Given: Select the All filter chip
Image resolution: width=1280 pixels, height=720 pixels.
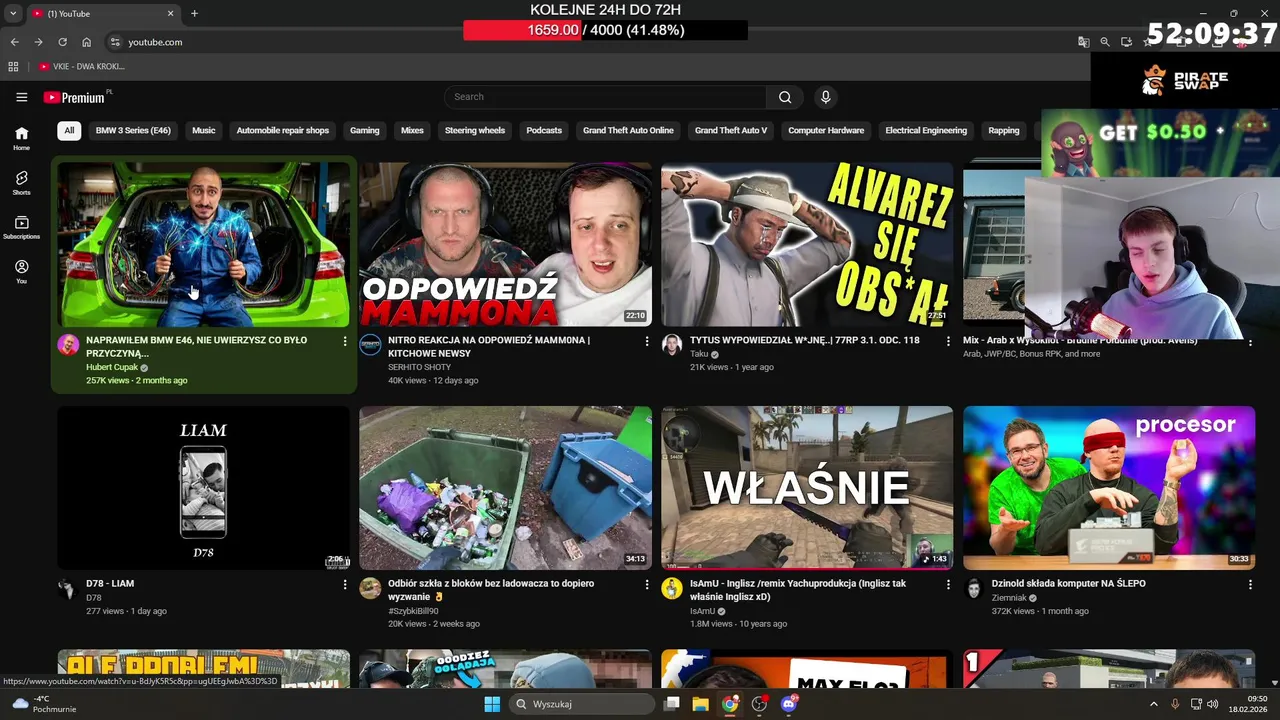Looking at the screenshot, I should coord(69,130).
